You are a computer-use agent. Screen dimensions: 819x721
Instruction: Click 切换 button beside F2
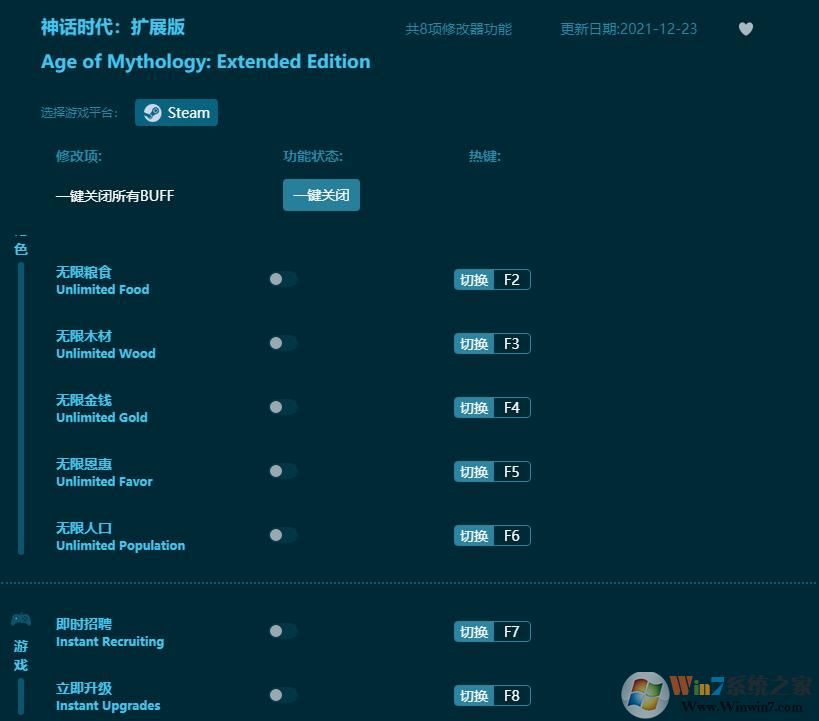tap(474, 280)
